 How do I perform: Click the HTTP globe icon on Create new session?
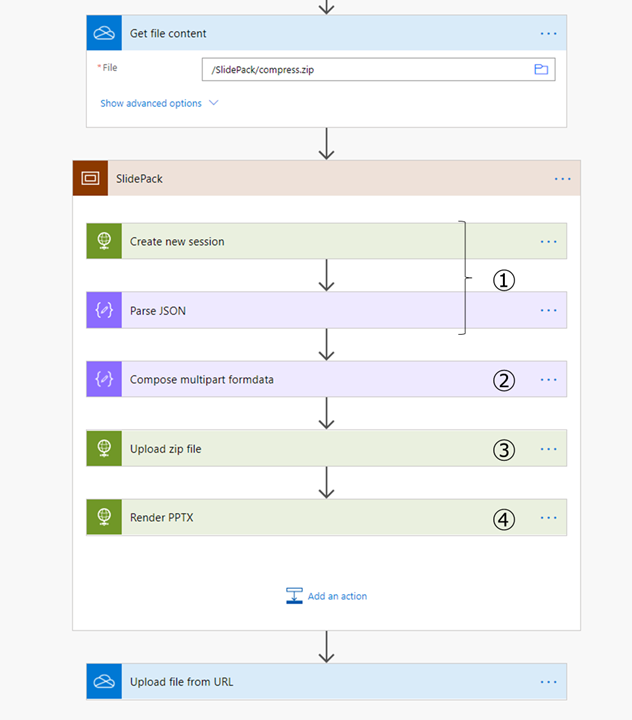click(104, 241)
